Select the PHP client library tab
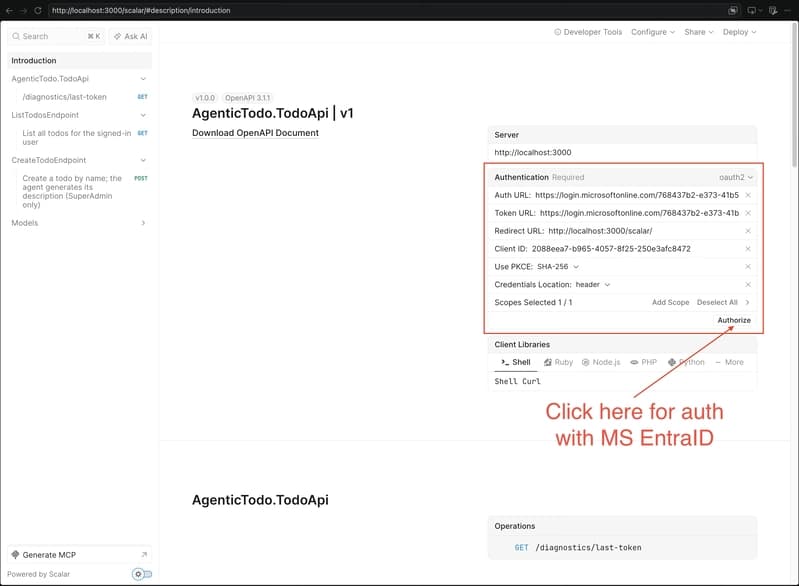Screen dimensions: 799x586 (644, 362)
